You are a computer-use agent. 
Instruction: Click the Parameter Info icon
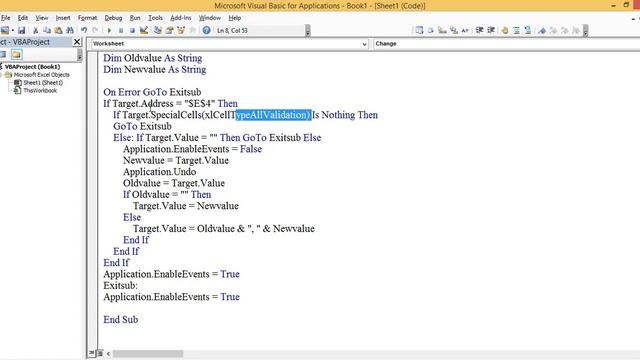pos(454,30)
